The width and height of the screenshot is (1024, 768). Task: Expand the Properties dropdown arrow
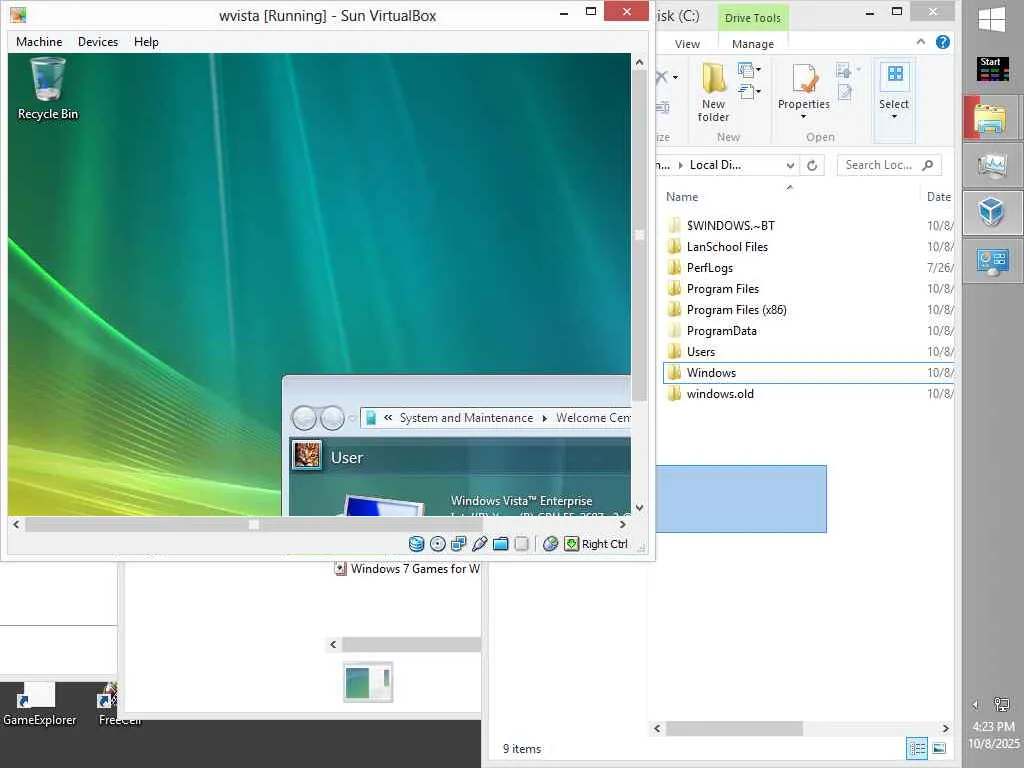pos(804,117)
